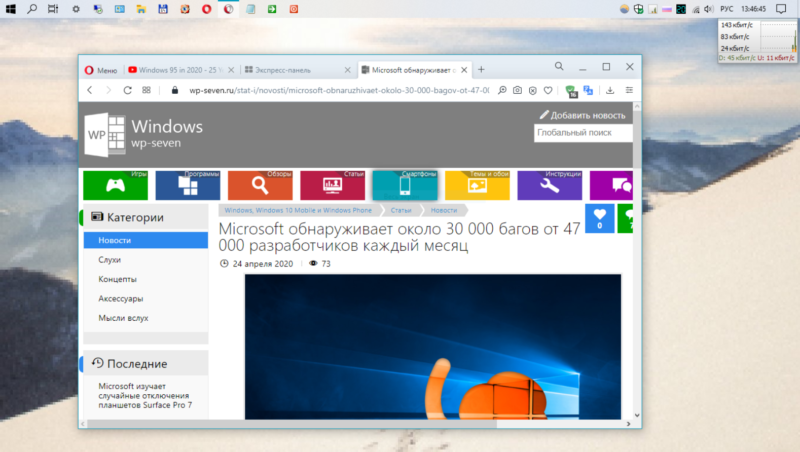The height and width of the screenshot is (452, 800).
Task: Open the downloads arrow icon
Action: tap(610, 90)
